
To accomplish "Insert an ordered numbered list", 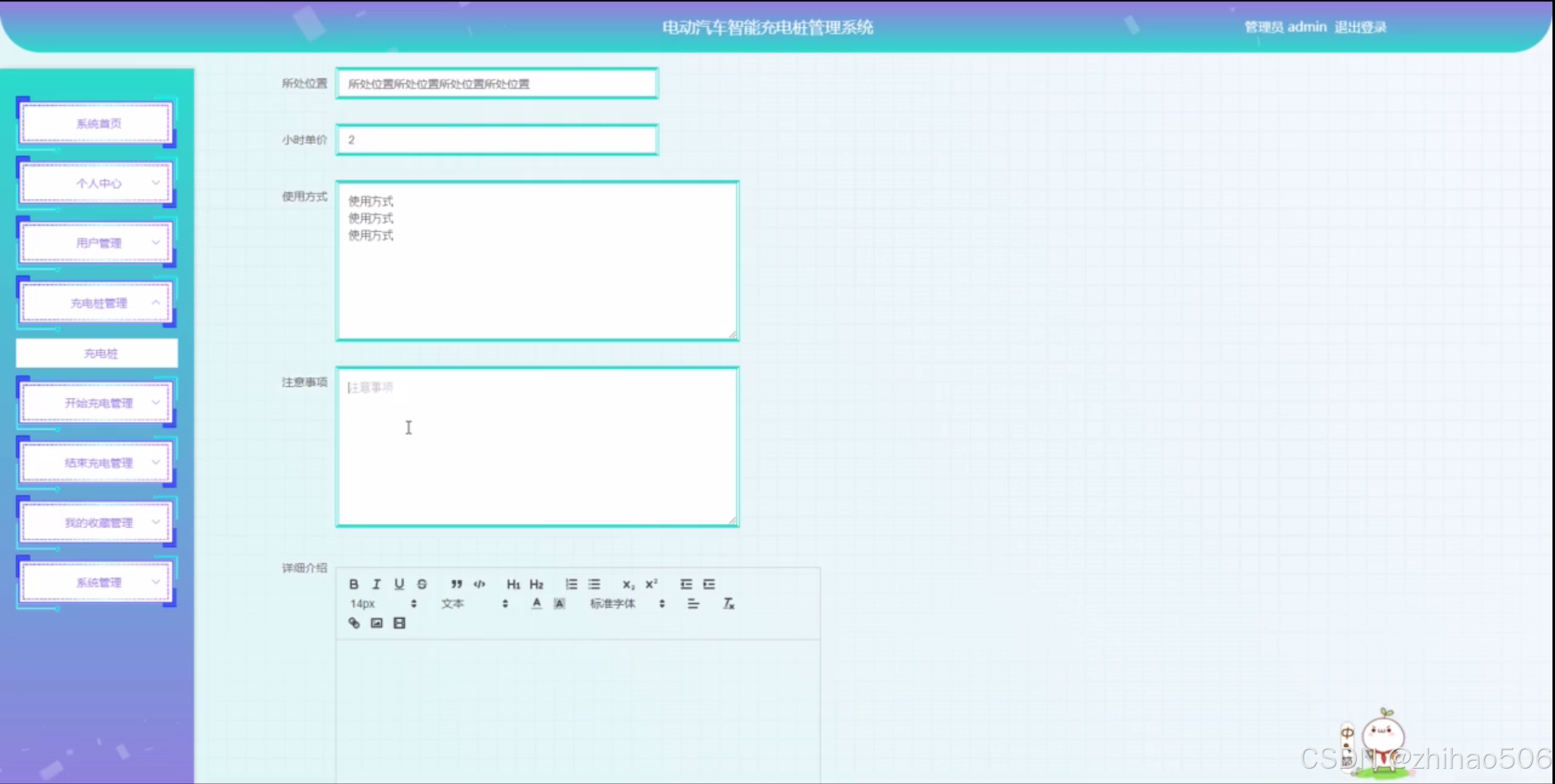I will click(x=571, y=584).
